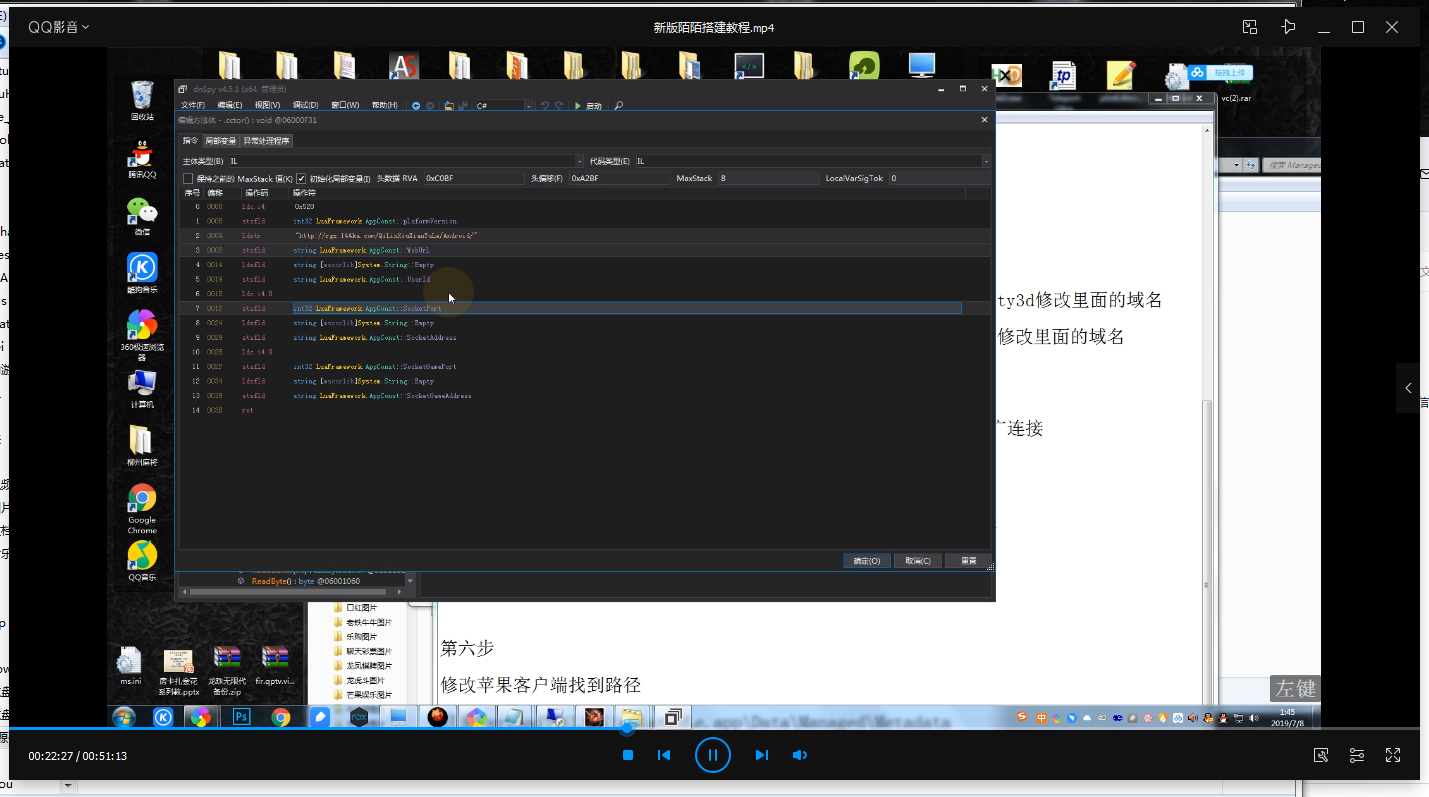The width and height of the screenshot is (1429, 797).
Task: Open the ms.ini desktop file
Action: (131, 667)
